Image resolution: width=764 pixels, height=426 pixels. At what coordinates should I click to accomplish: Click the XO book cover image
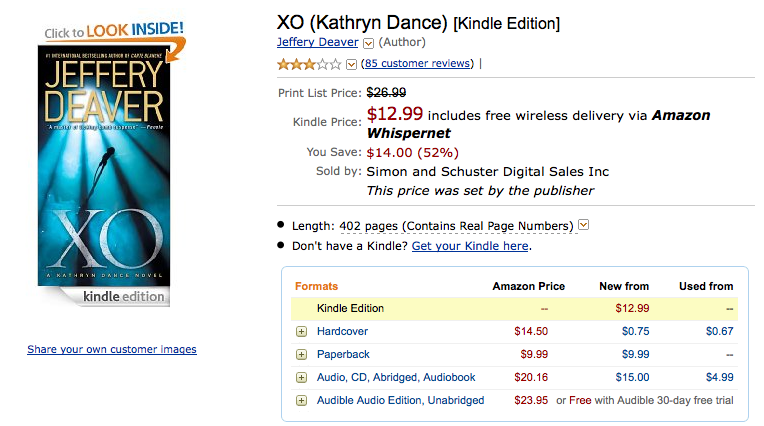coord(104,166)
